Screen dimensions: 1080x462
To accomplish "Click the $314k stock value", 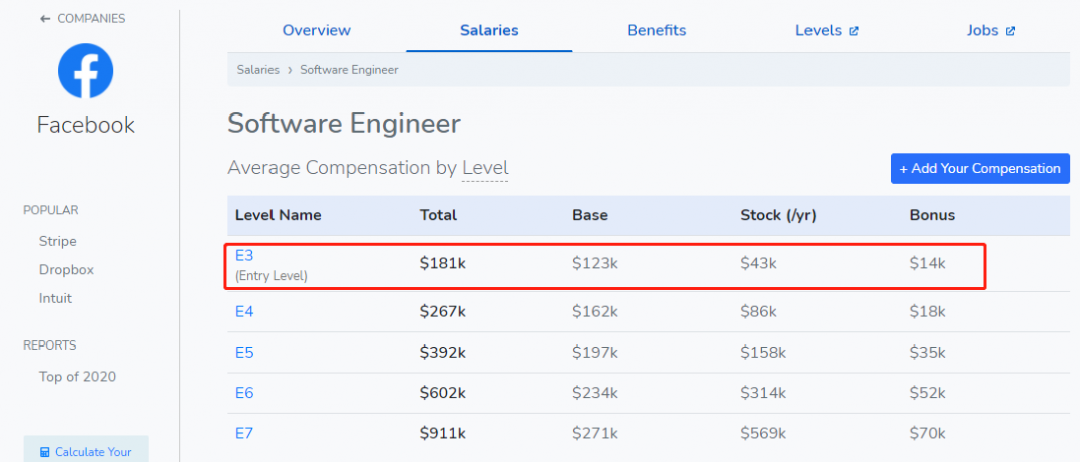I will pos(763,393).
